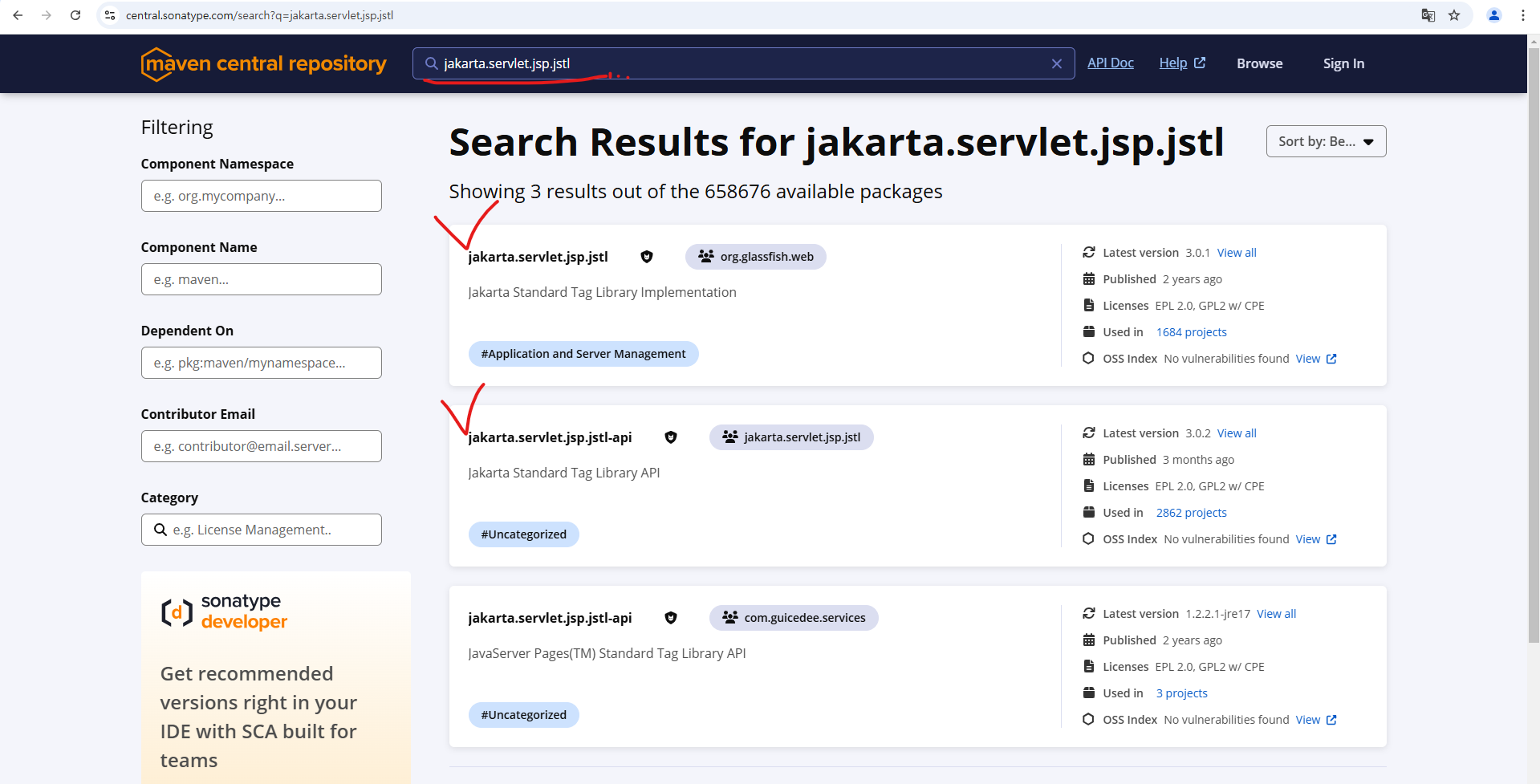Focus the Component Name filter field
Image resolution: width=1540 pixels, height=784 pixels.
click(262, 279)
